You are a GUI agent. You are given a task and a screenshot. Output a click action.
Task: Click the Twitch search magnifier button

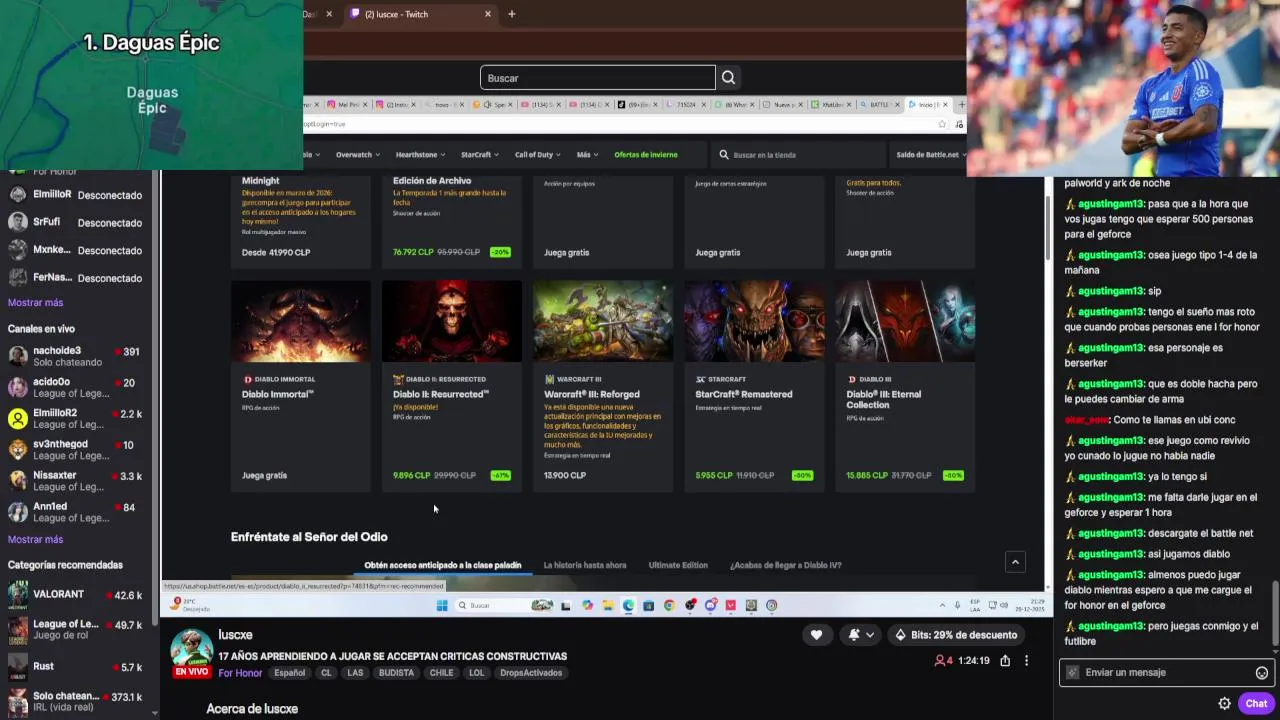point(728,78)
